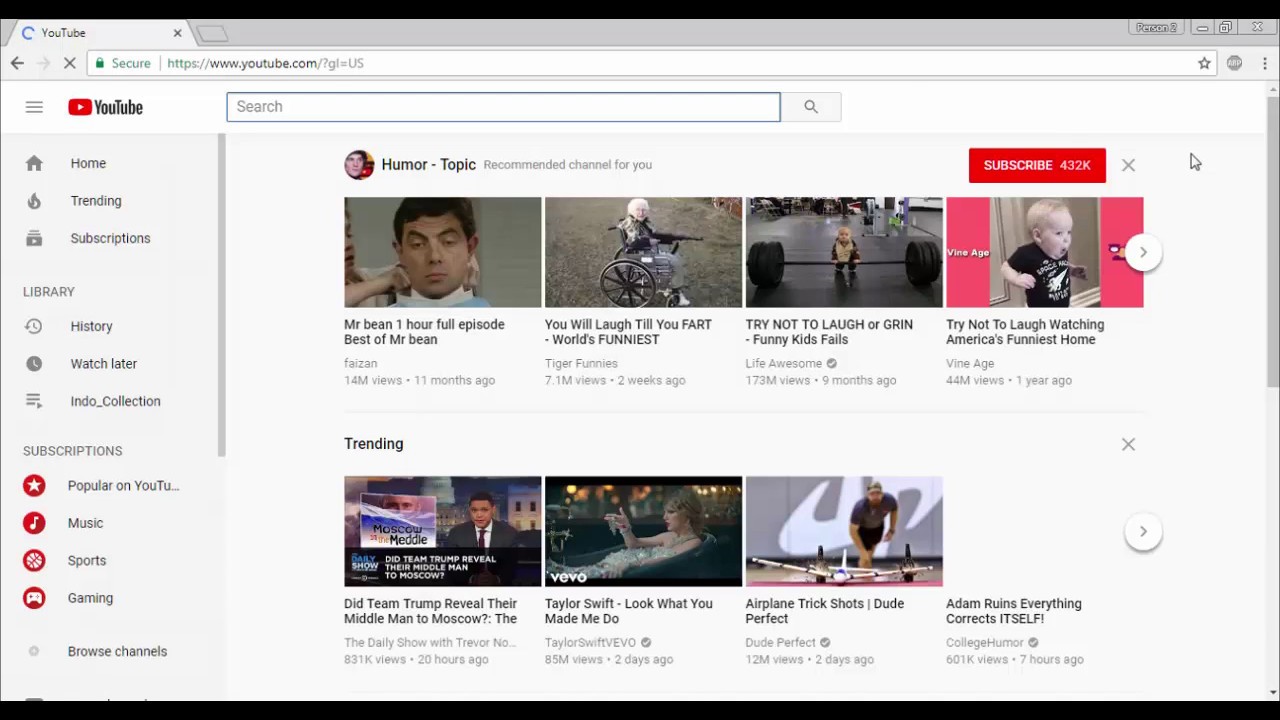Open CollegeHumor channel link
The width and height of the screenshot is (1280, 720).
[985, 642]
